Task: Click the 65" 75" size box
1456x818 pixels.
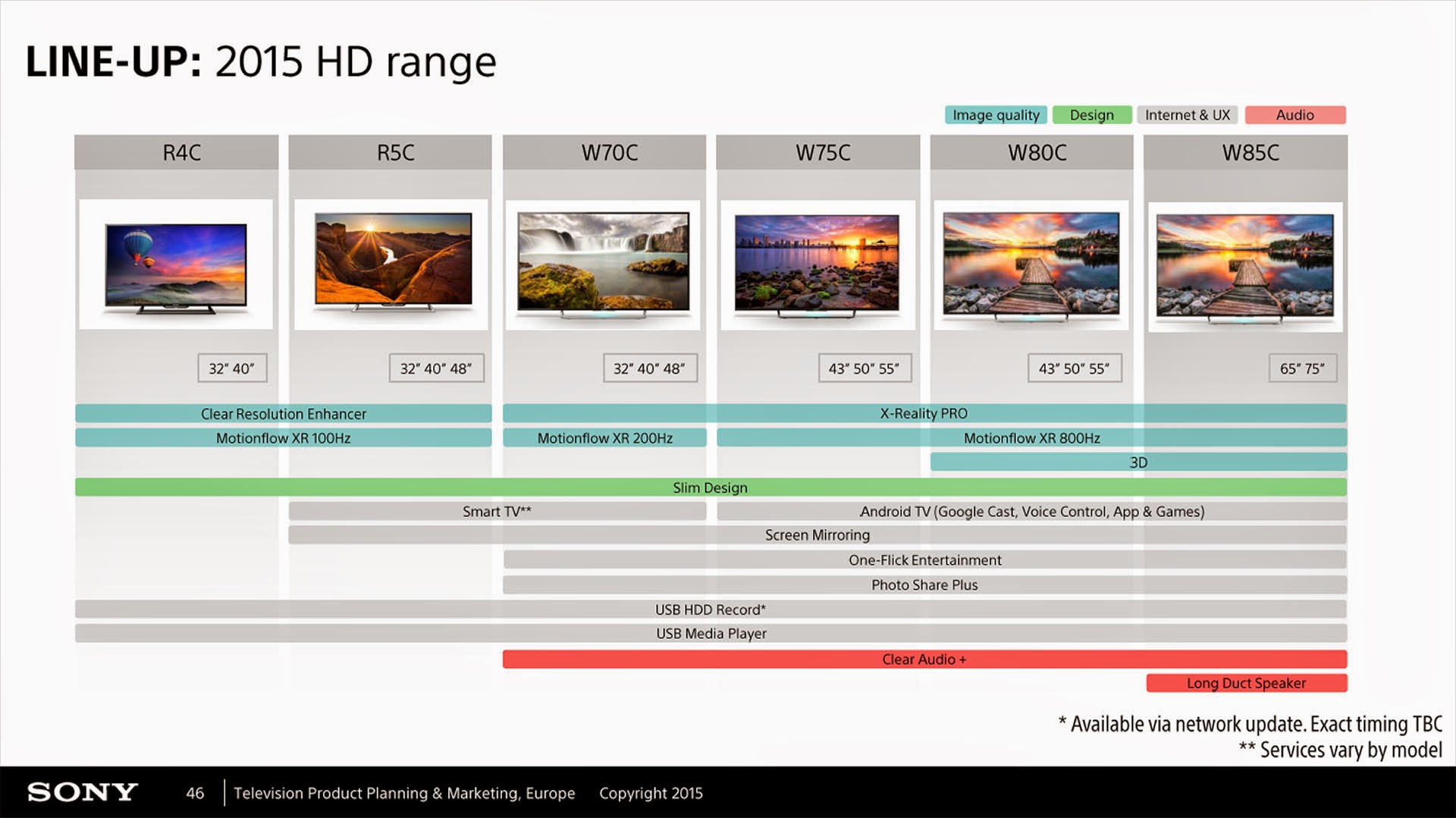Action: click(1302, 368)
